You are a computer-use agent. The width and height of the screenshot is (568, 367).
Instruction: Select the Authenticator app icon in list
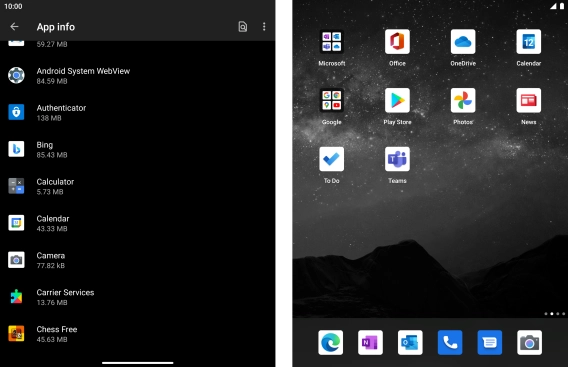(16, 112)
